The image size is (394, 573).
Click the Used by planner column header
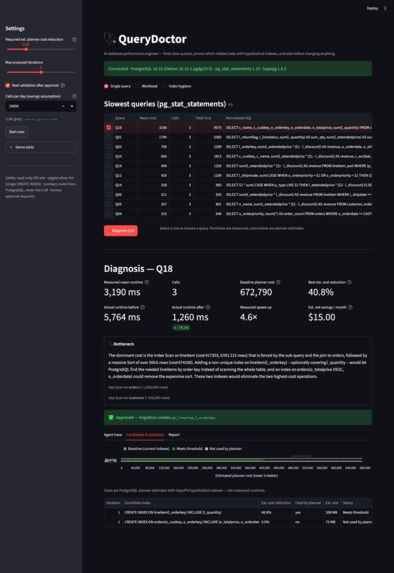pyautogui.click(x=308, y=503)
